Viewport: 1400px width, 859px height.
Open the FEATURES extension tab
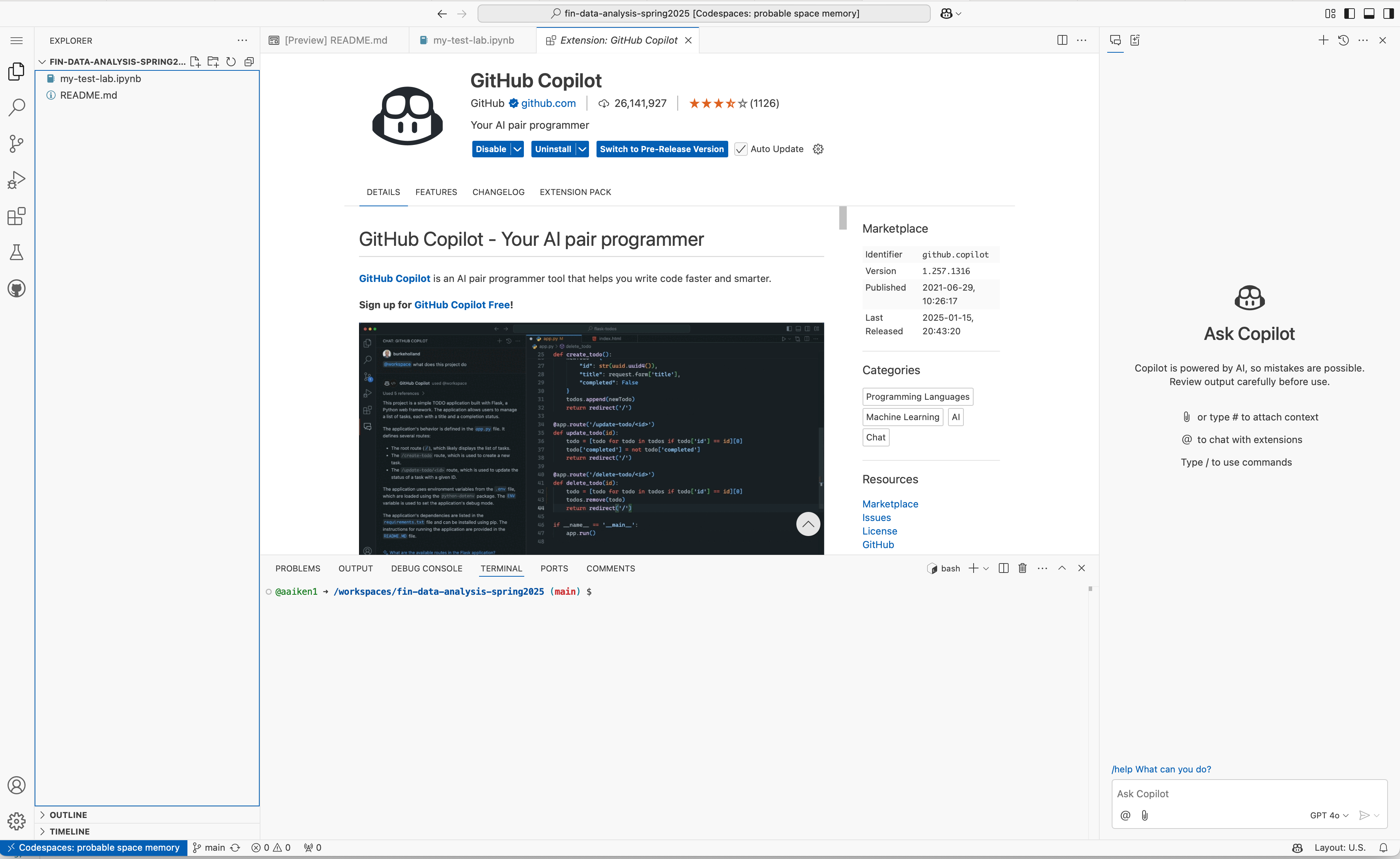click(x=436, y=192)
